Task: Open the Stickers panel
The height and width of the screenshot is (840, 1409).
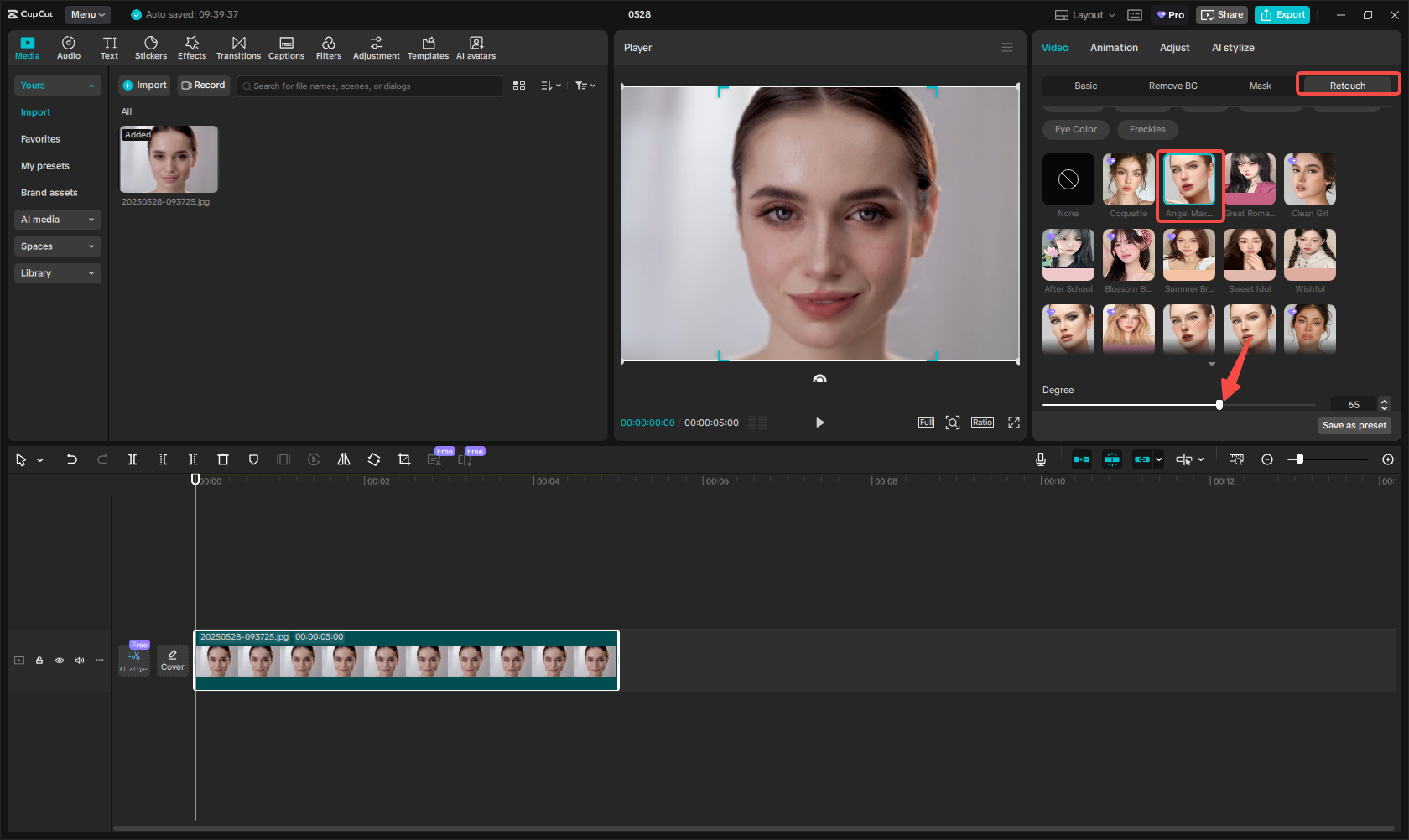Action: point(151,48)
